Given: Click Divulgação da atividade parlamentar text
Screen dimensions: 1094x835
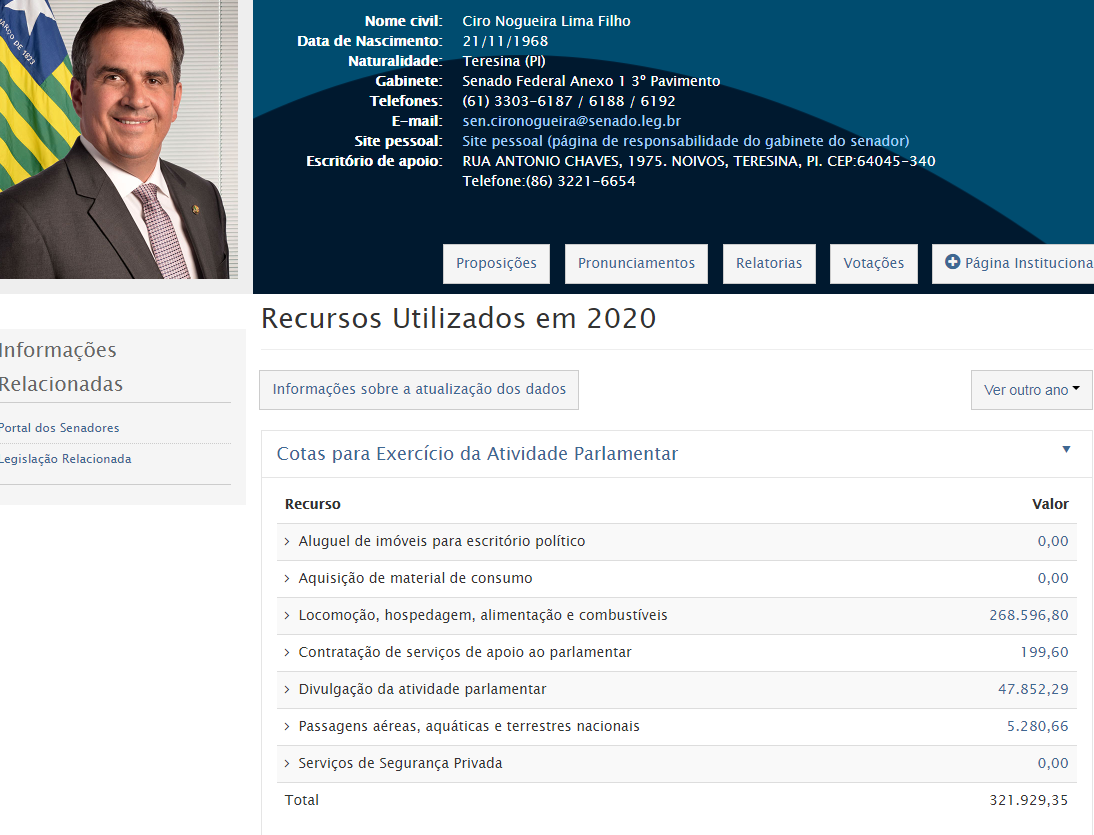Looking at the screenshot, I should point(422,689).
